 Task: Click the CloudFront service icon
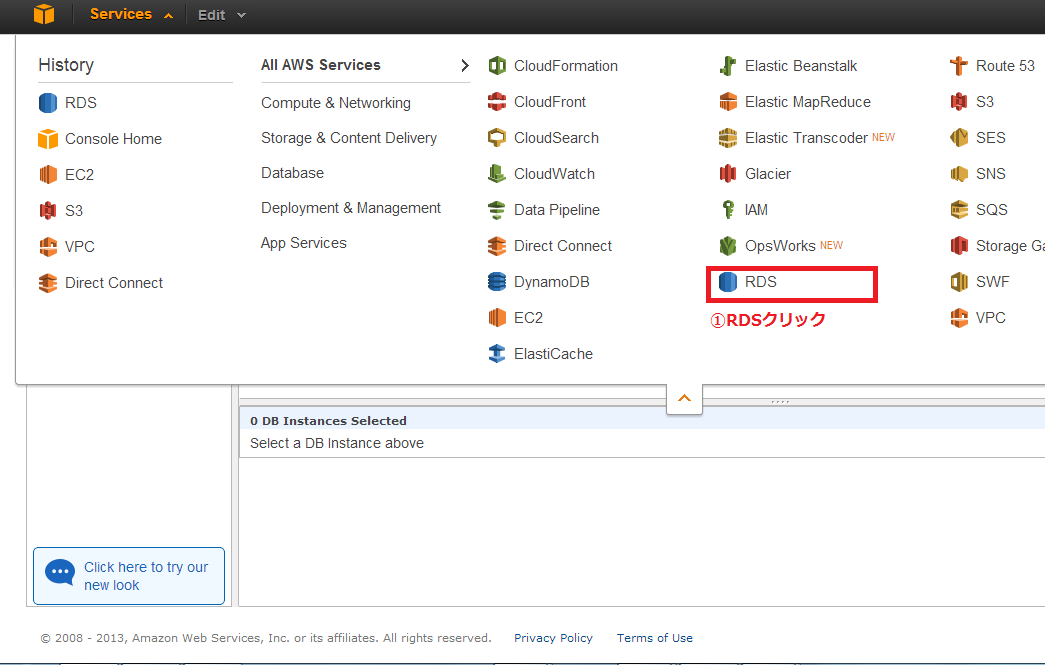pyautogui.click(x=497, y=102)
